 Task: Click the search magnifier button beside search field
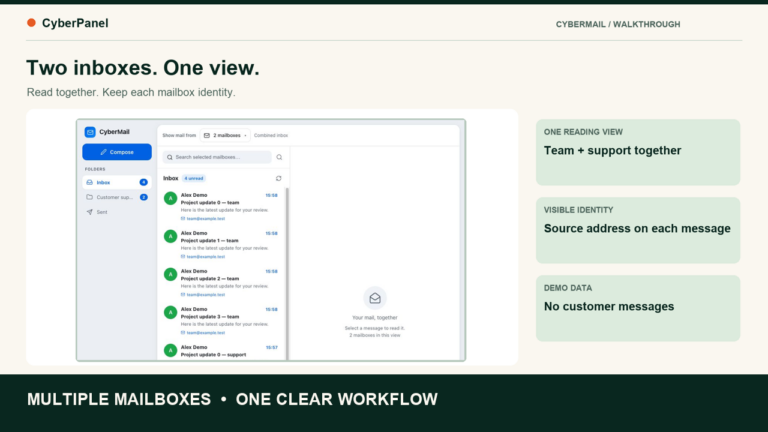click(x=279, y=157)
